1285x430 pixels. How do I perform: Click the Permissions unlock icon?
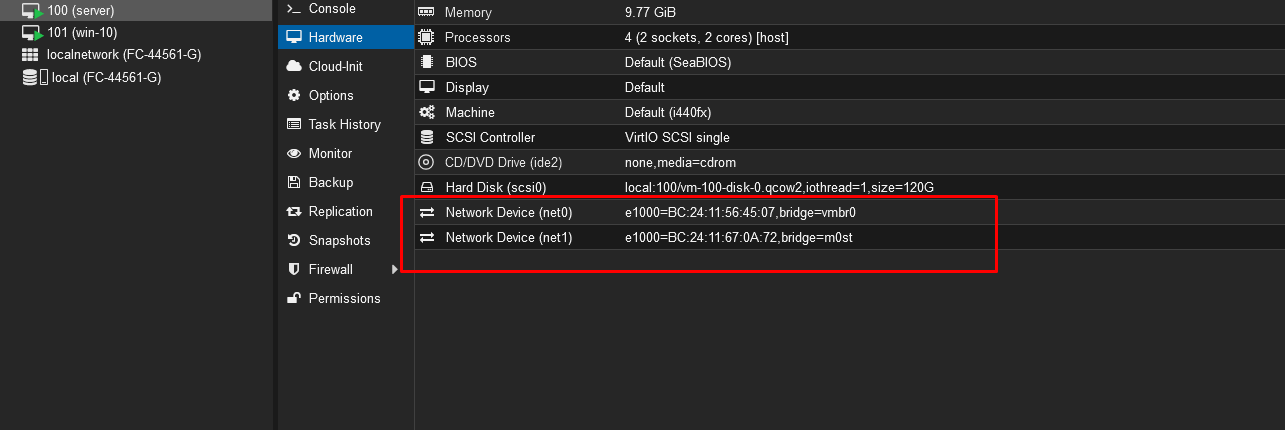(294, 299)
